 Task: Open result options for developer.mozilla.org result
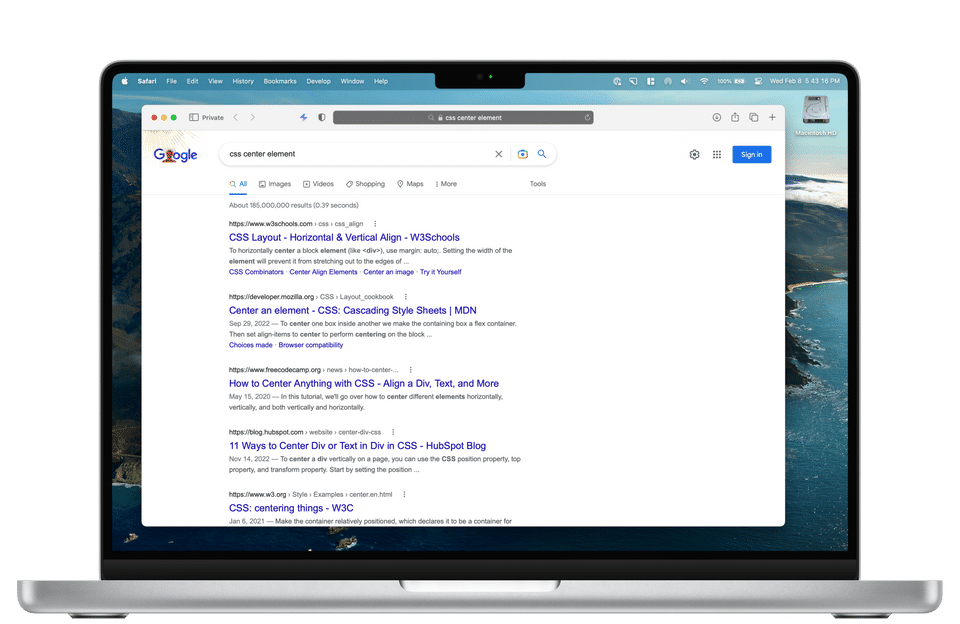point(405,296)
